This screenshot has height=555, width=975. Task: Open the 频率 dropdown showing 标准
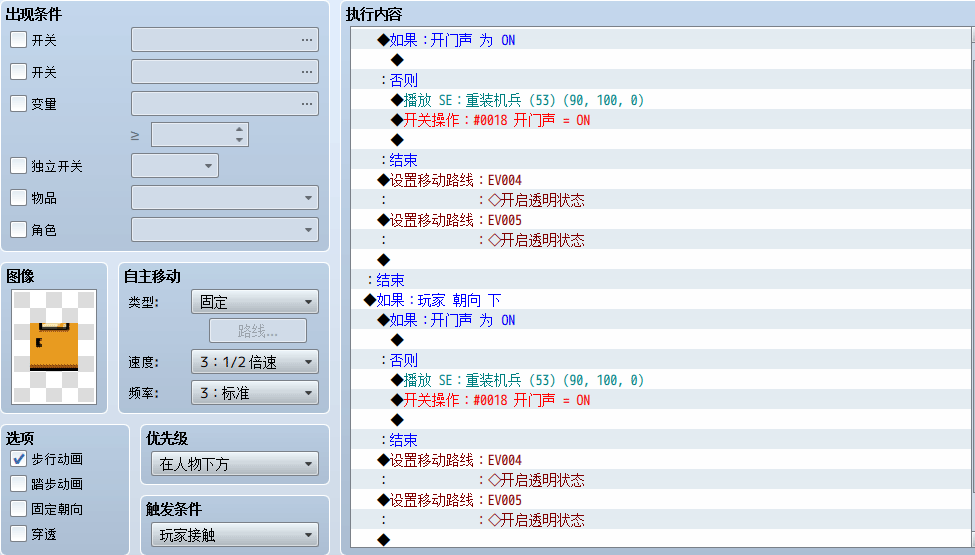pyautogui.click(x=255, y=393)
